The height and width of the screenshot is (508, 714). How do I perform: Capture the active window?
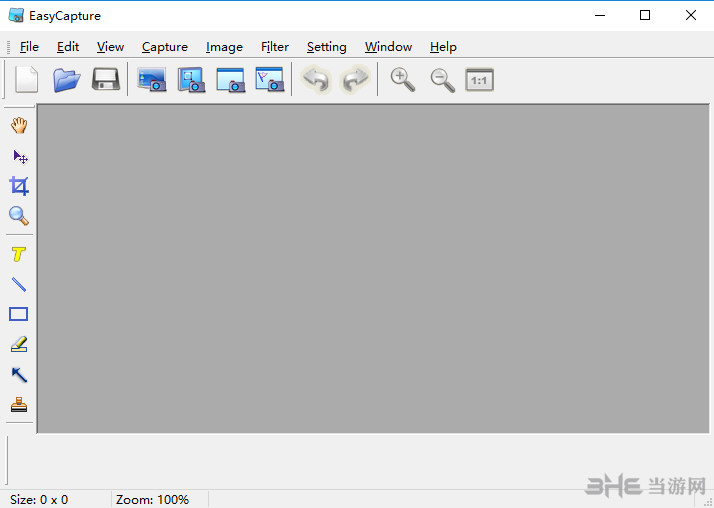pyautogui.click(x=230, y=80)
